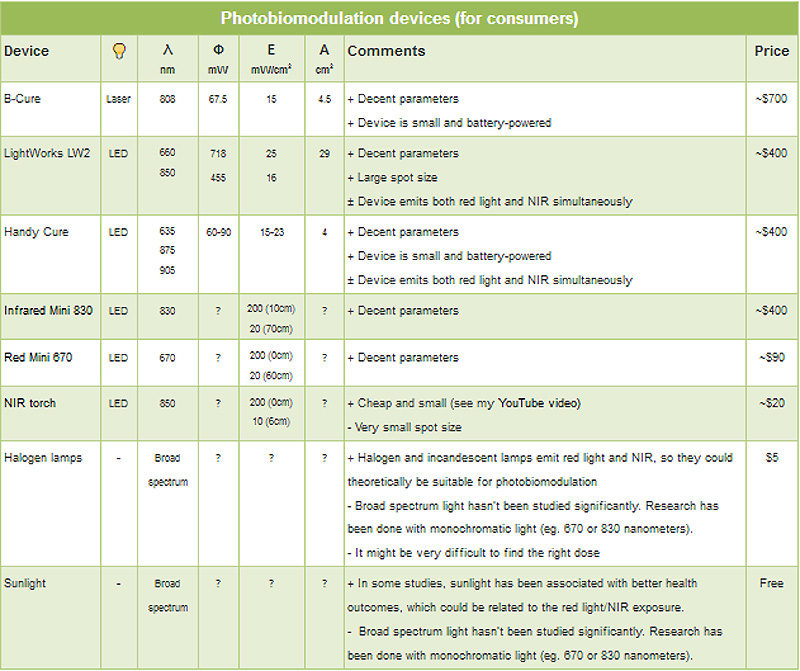
Task: Open the Red Mini 670 link
Action: [38, 357]
